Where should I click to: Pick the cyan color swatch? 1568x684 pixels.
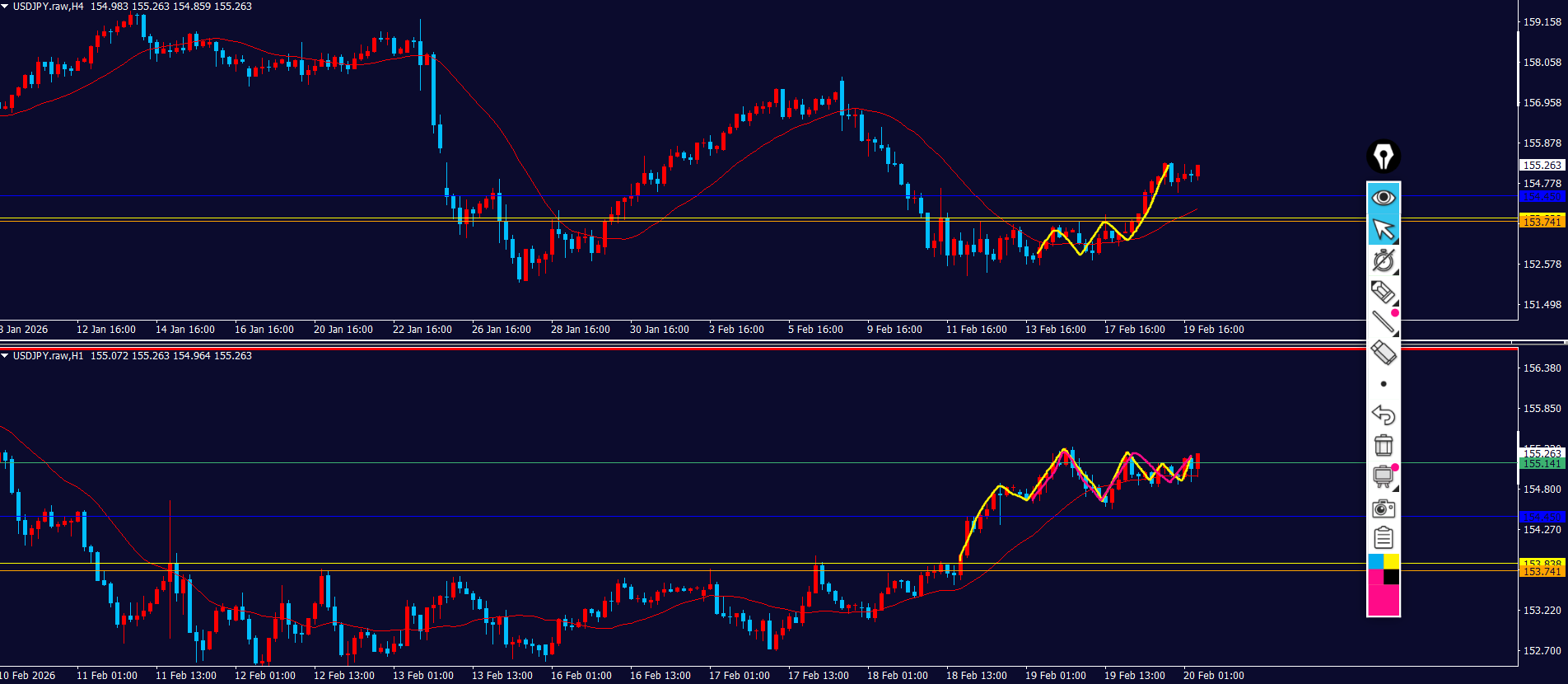pyautogui.click(x=1375, y=562)
